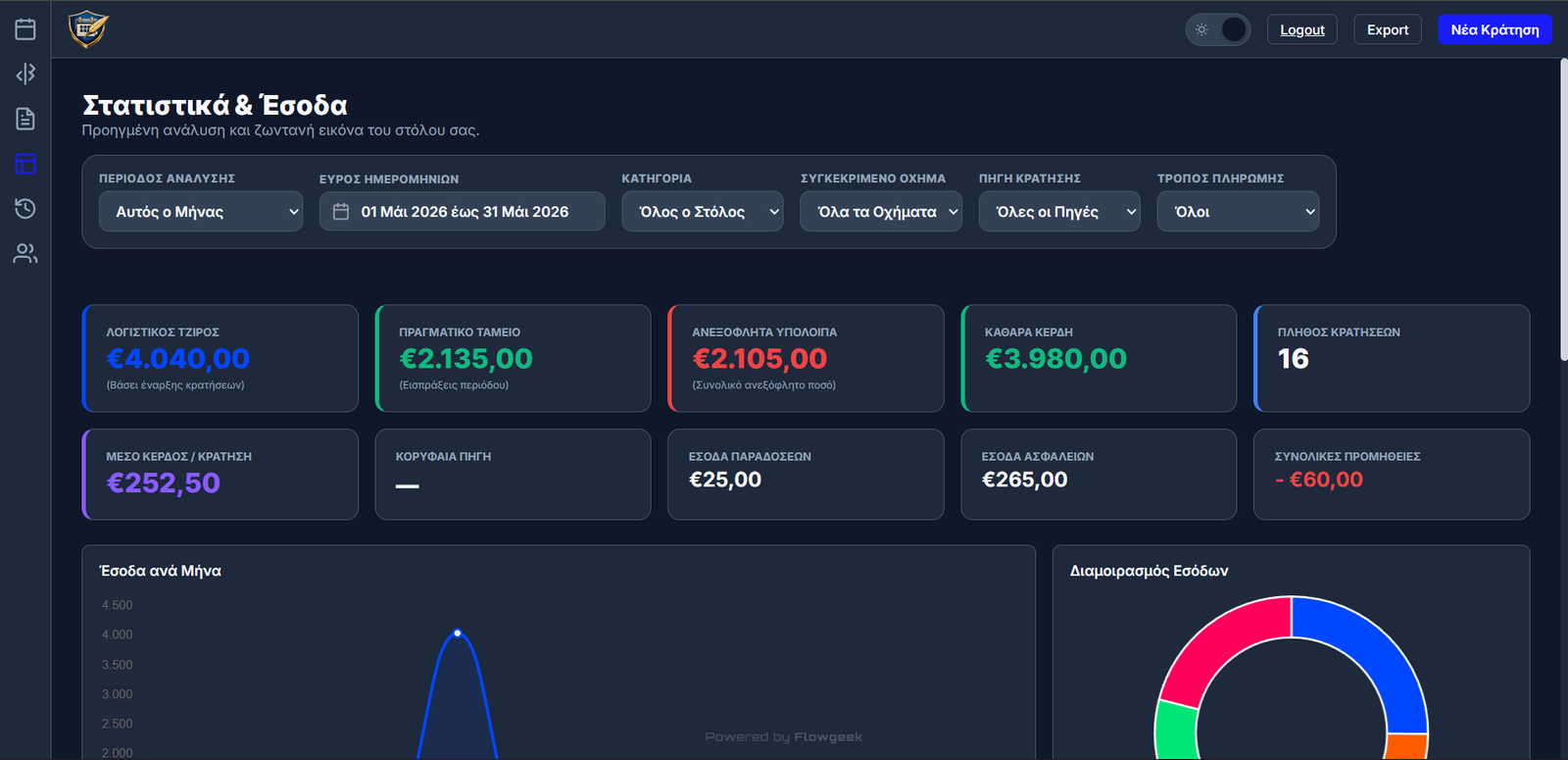The image size is (1568, 760).
Task: Open the Όλες οι Πηγές dropdown
Action: (1059, 212)
